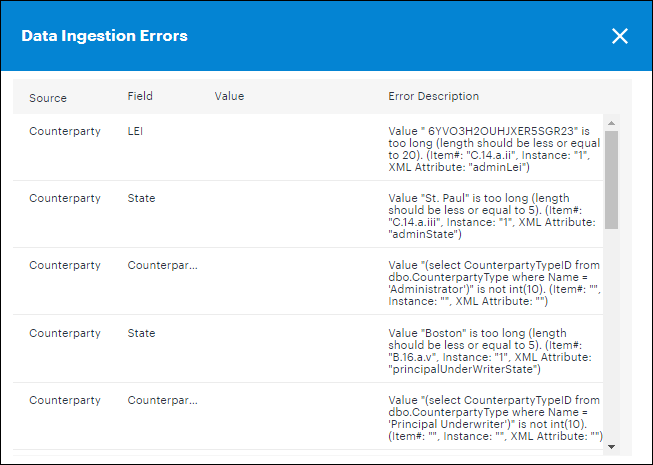Click the error list vertical scrollbar thumb
Image resolution: width=653 pixels, height=465 pixels.
coord(611,180)
